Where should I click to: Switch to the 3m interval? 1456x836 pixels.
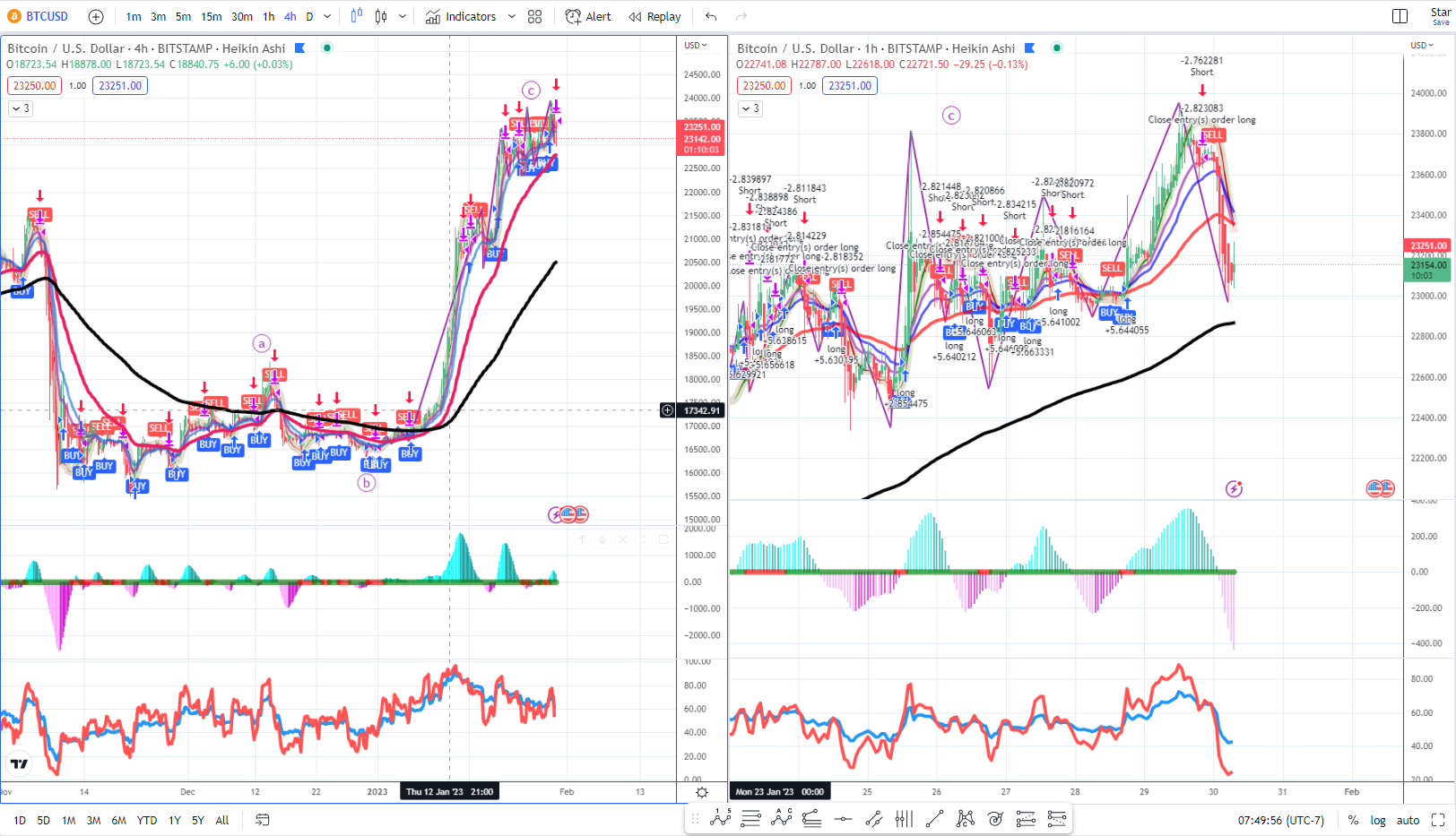(x=159, y=16)
